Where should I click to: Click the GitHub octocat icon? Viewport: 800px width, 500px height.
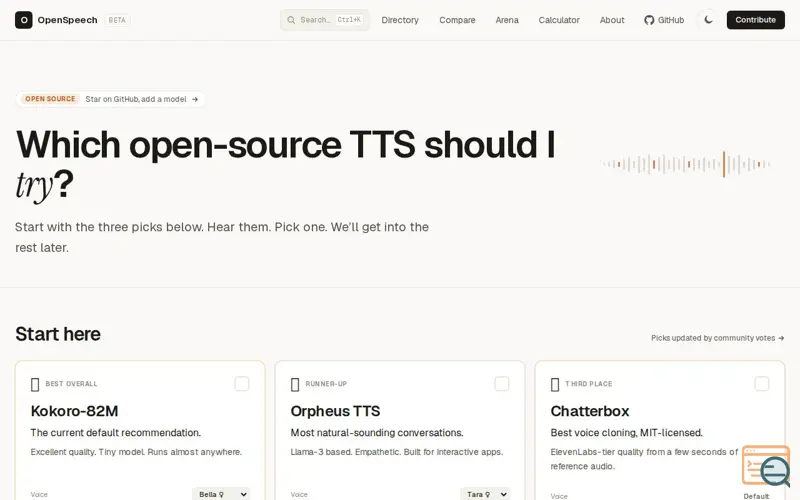click(x=649, y=20)
